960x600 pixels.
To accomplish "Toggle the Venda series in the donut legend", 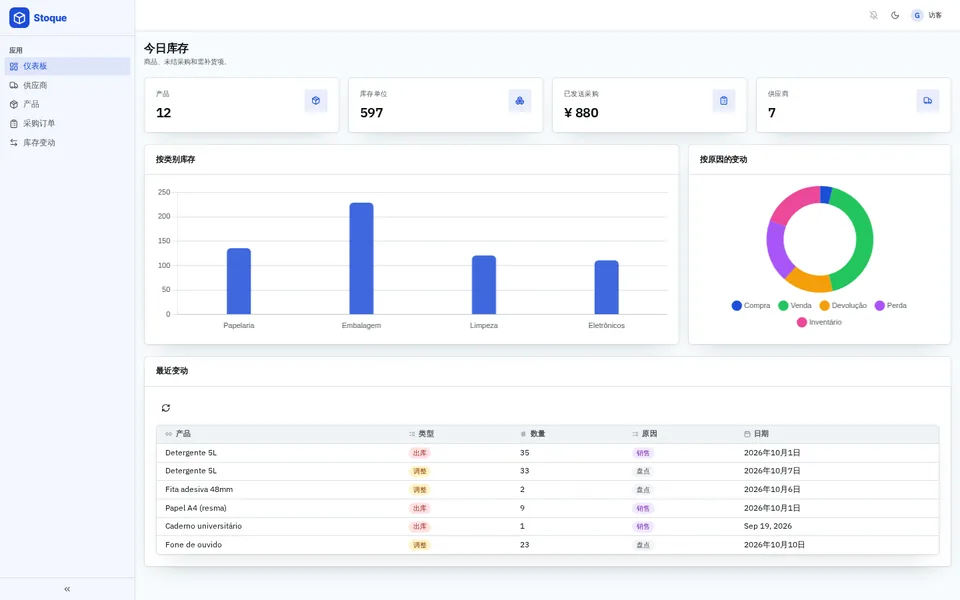I will click(x=795, y=306).
